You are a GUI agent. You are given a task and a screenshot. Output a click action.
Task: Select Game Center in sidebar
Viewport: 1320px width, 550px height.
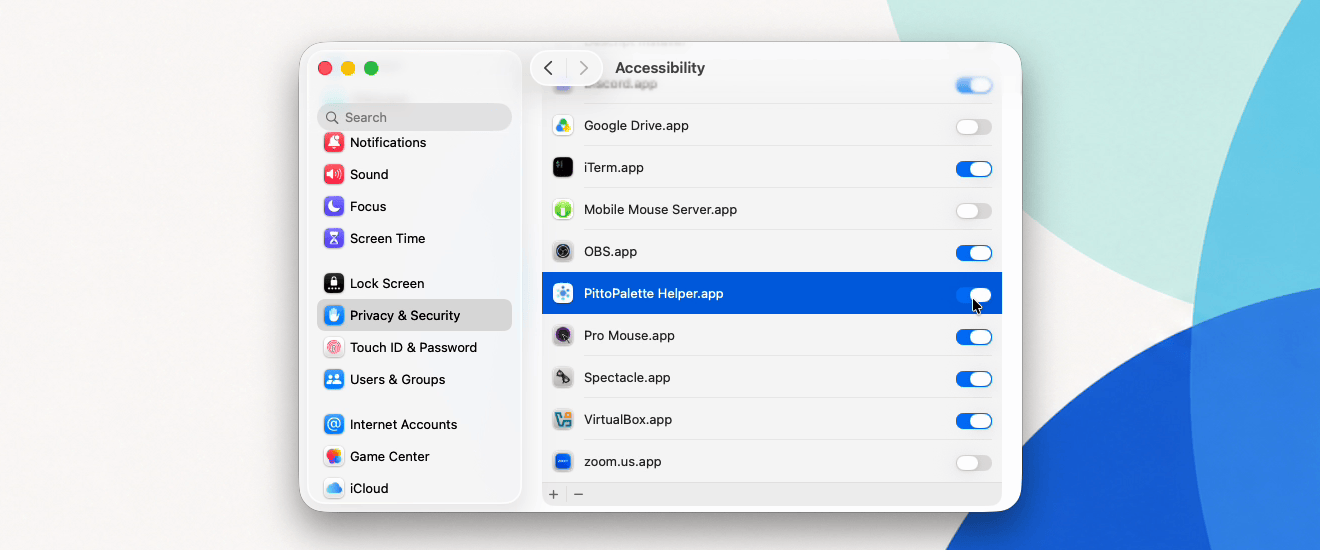tap(414, 456)
